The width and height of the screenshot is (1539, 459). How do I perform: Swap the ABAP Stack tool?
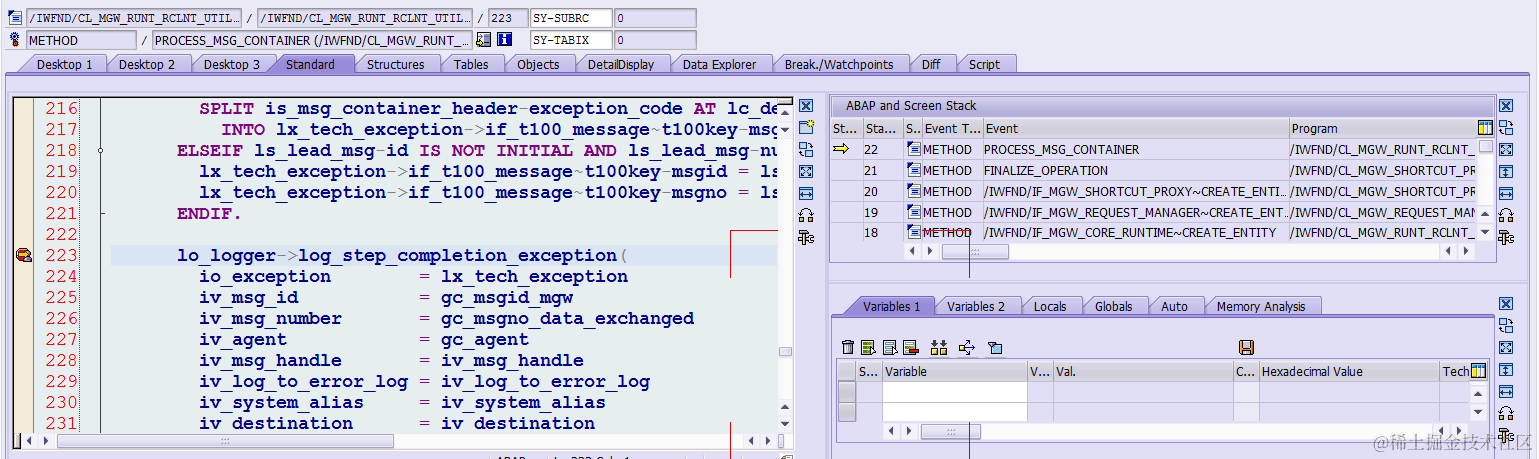coord(1507,127)
